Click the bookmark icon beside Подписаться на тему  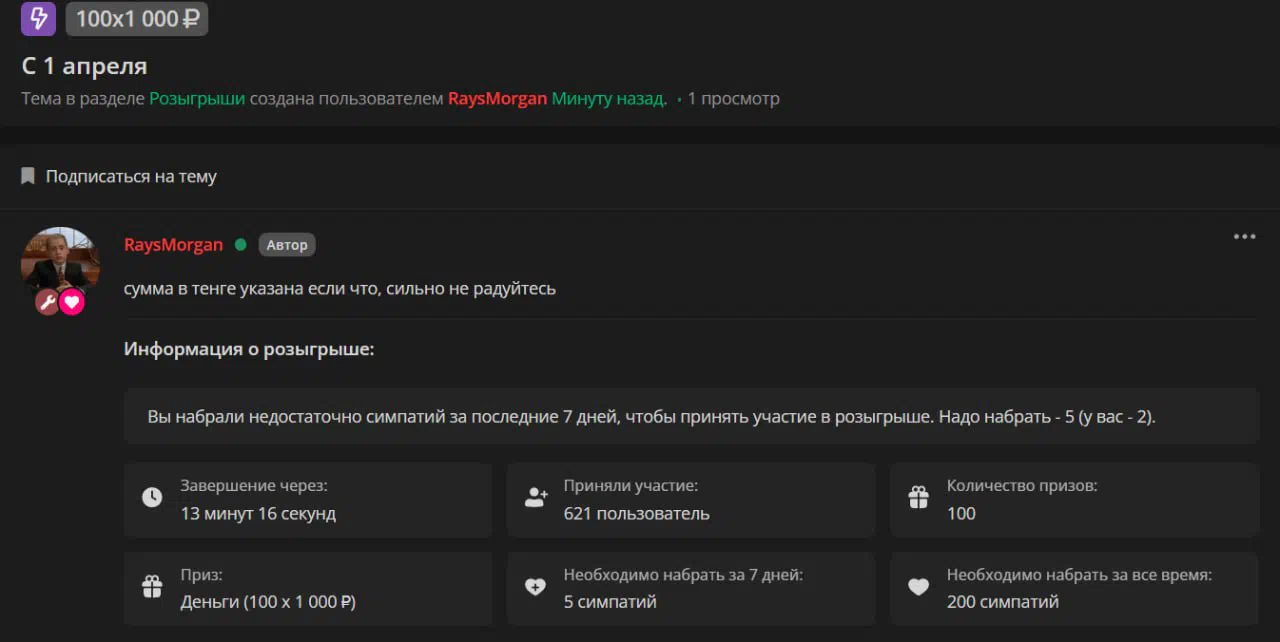[28, 176]
